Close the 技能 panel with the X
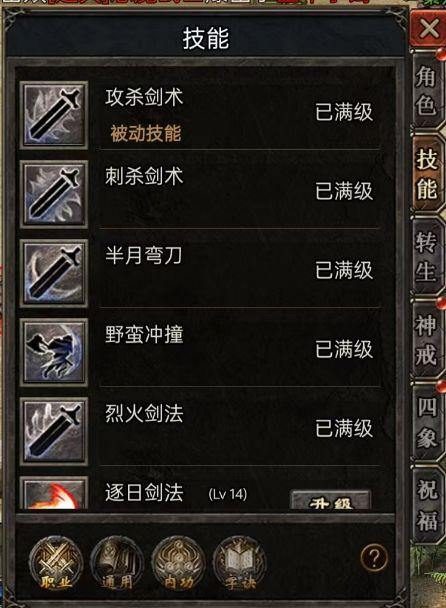The height and width of the screenshot is (608, 446). [x=428, y=29]
